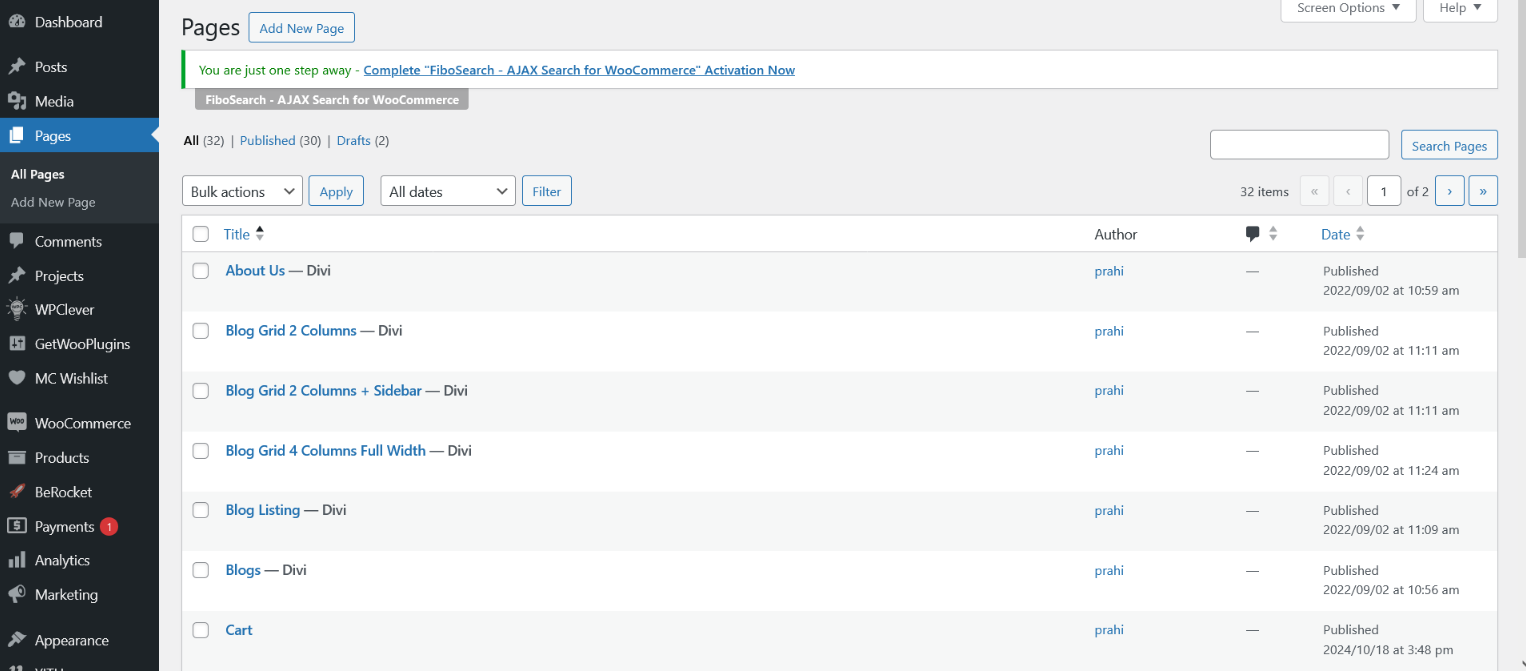Expand the Screen Options panel

(x=1348, y=9)
